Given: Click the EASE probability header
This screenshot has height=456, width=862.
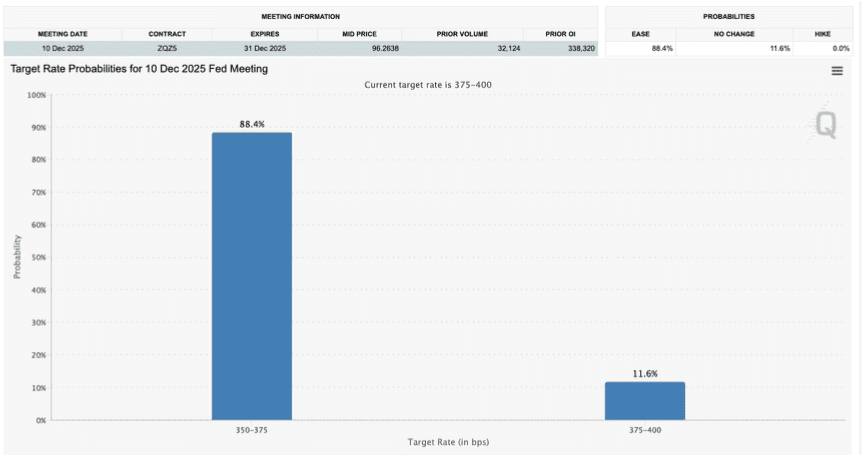Looking at the screenshot, I should tap(640, 34).
